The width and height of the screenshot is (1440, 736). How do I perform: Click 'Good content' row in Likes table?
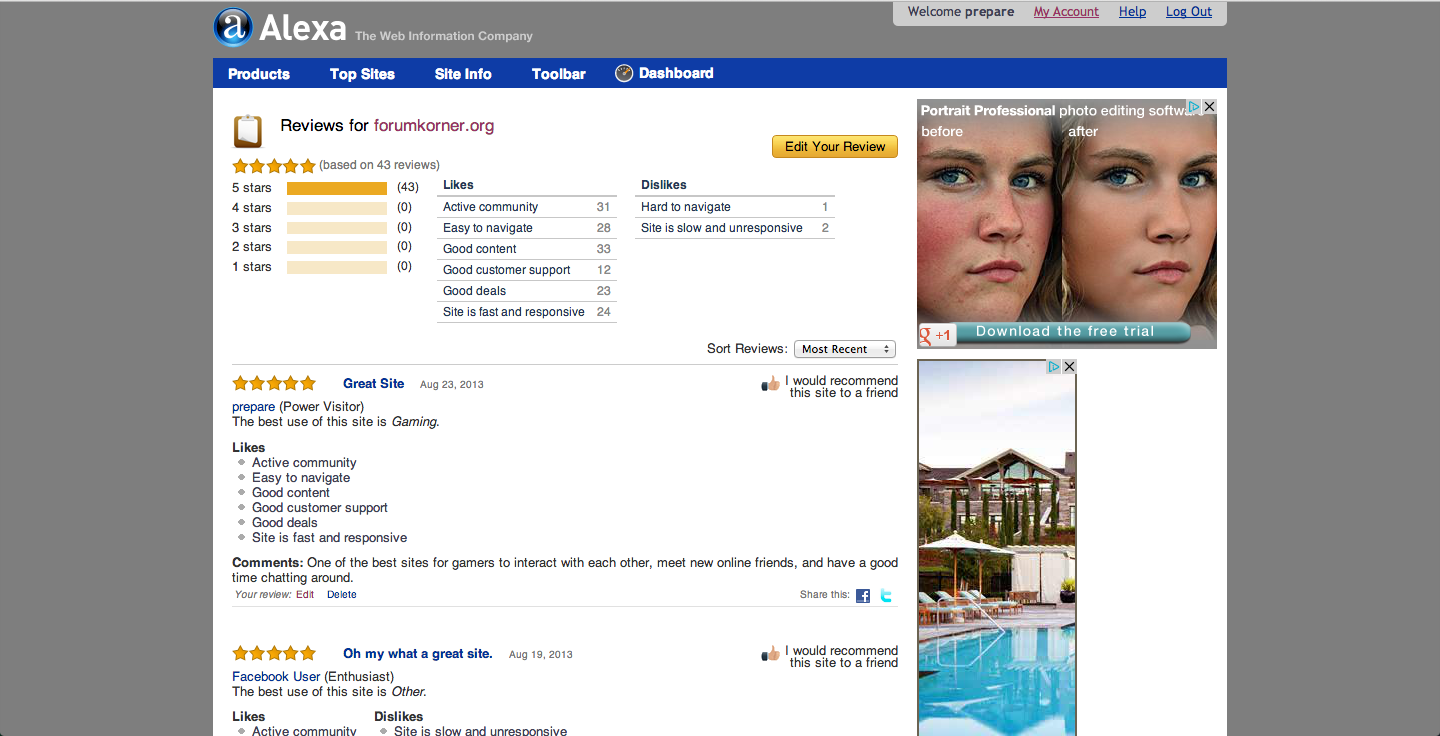click(x=527, y=249)
